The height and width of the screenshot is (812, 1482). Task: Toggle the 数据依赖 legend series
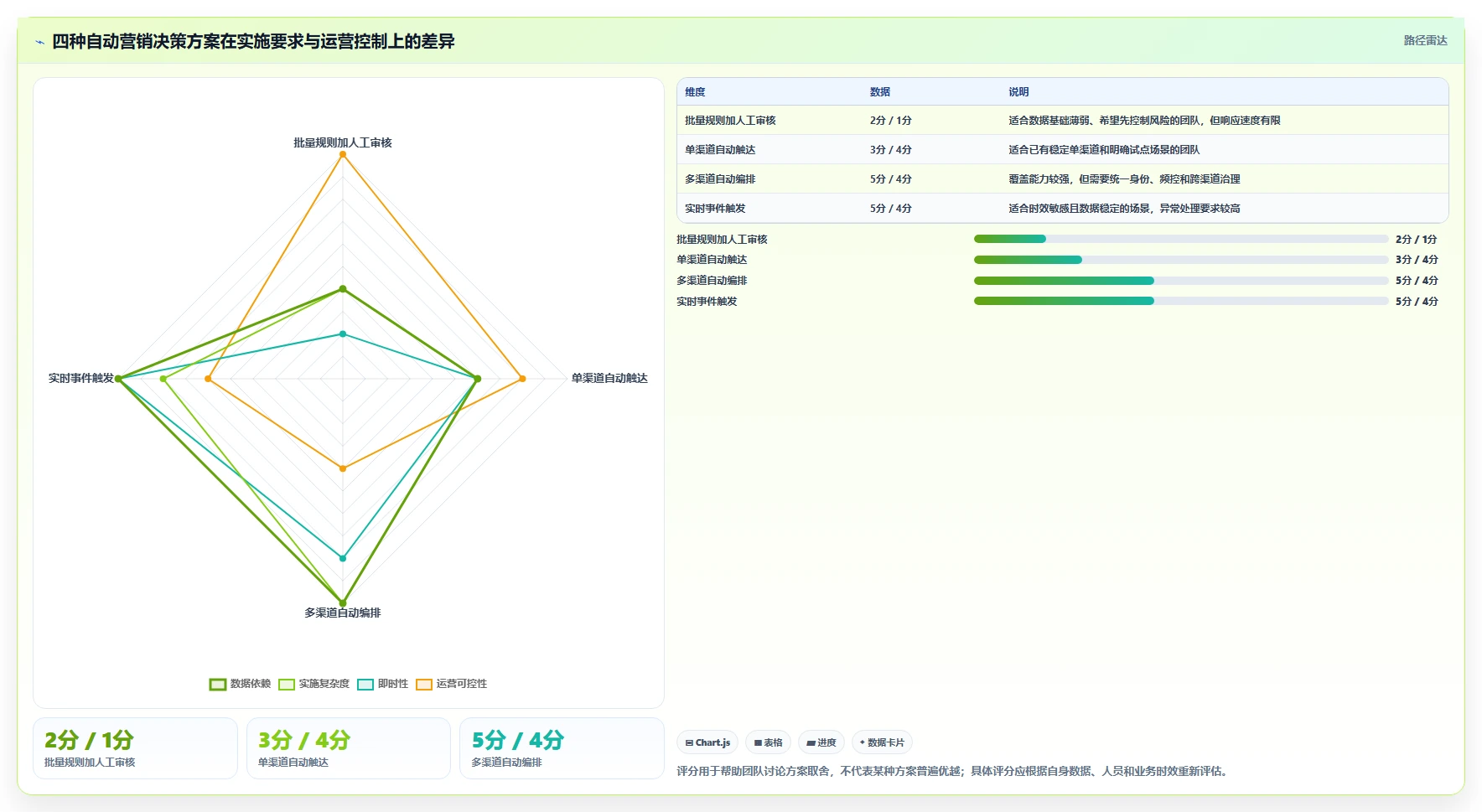coord(240,684)
